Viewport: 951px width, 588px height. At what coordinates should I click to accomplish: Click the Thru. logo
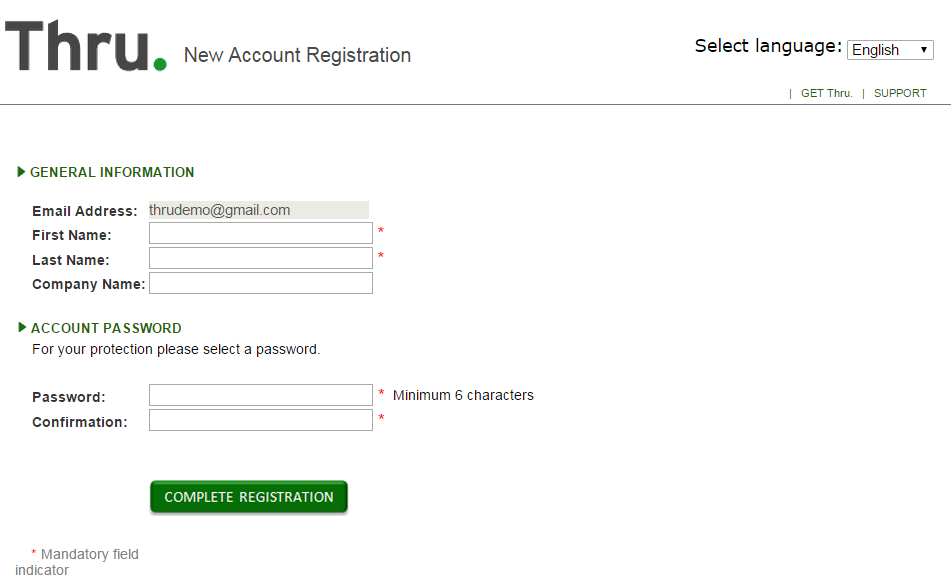pos(86,46)
